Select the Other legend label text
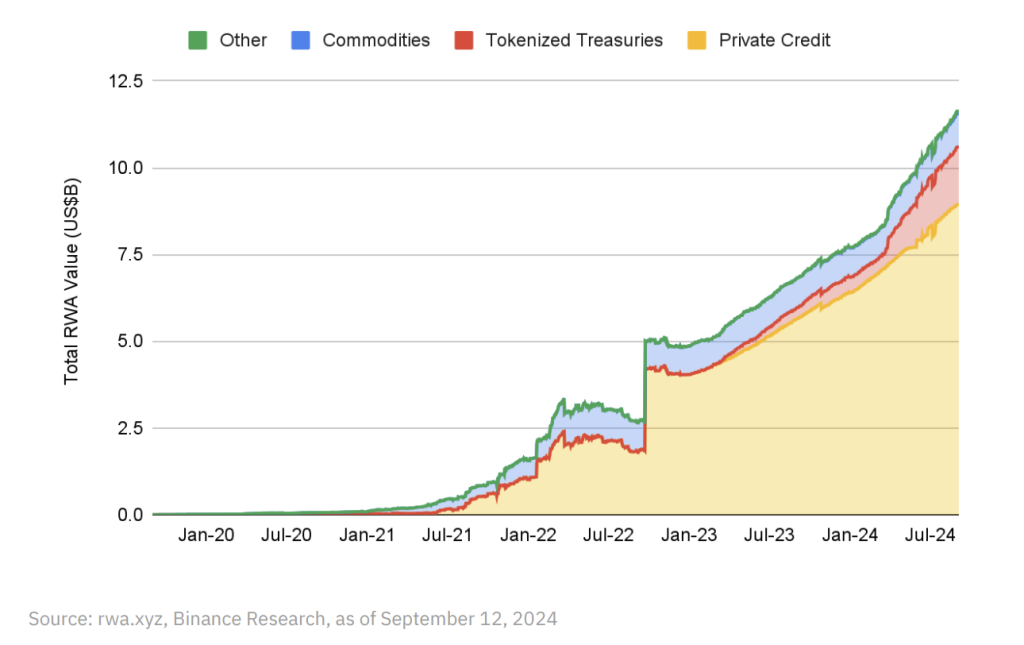Screen dimensions: 1024x645 244,41
